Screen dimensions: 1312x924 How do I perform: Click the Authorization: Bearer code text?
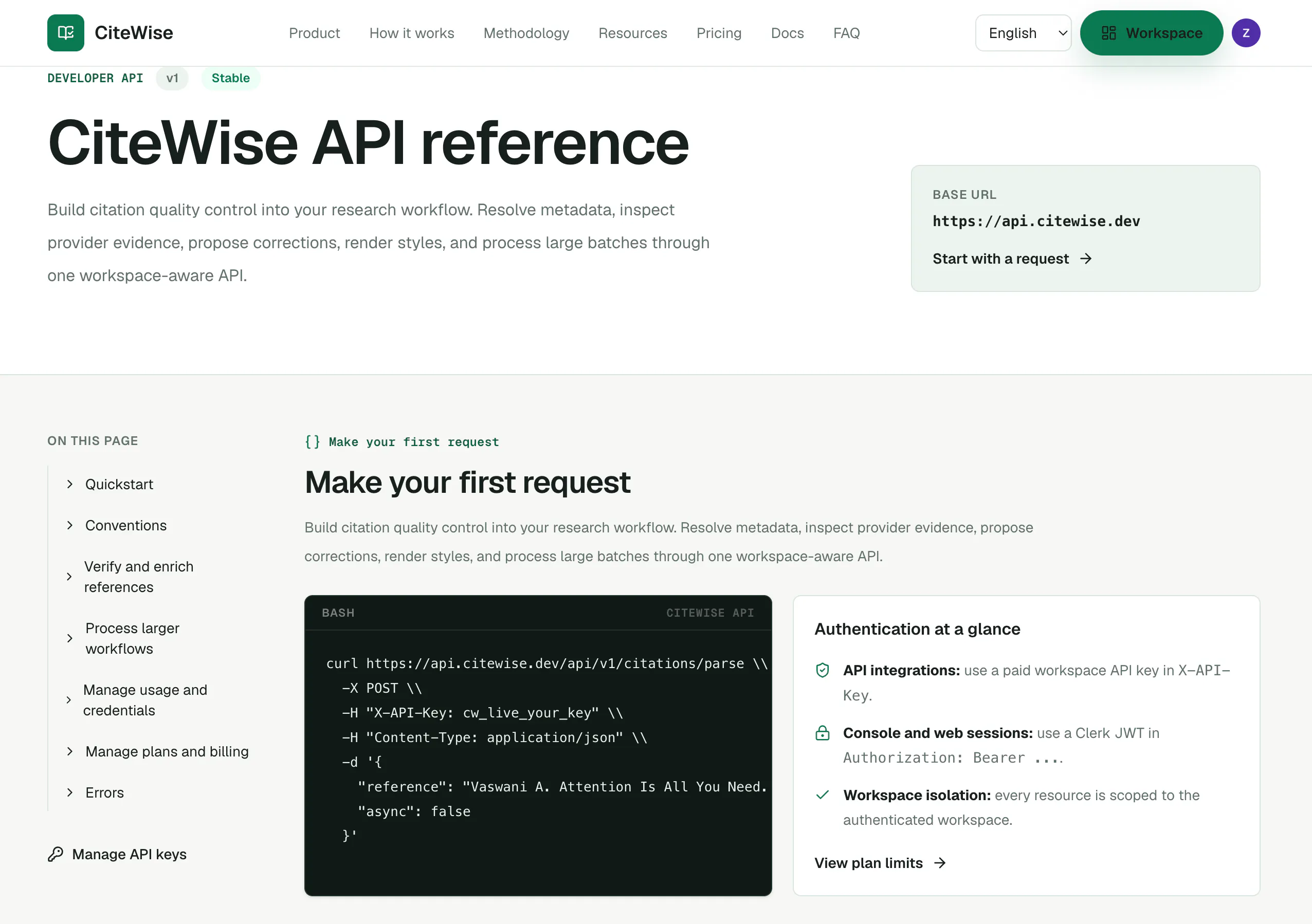click(953, 758)
